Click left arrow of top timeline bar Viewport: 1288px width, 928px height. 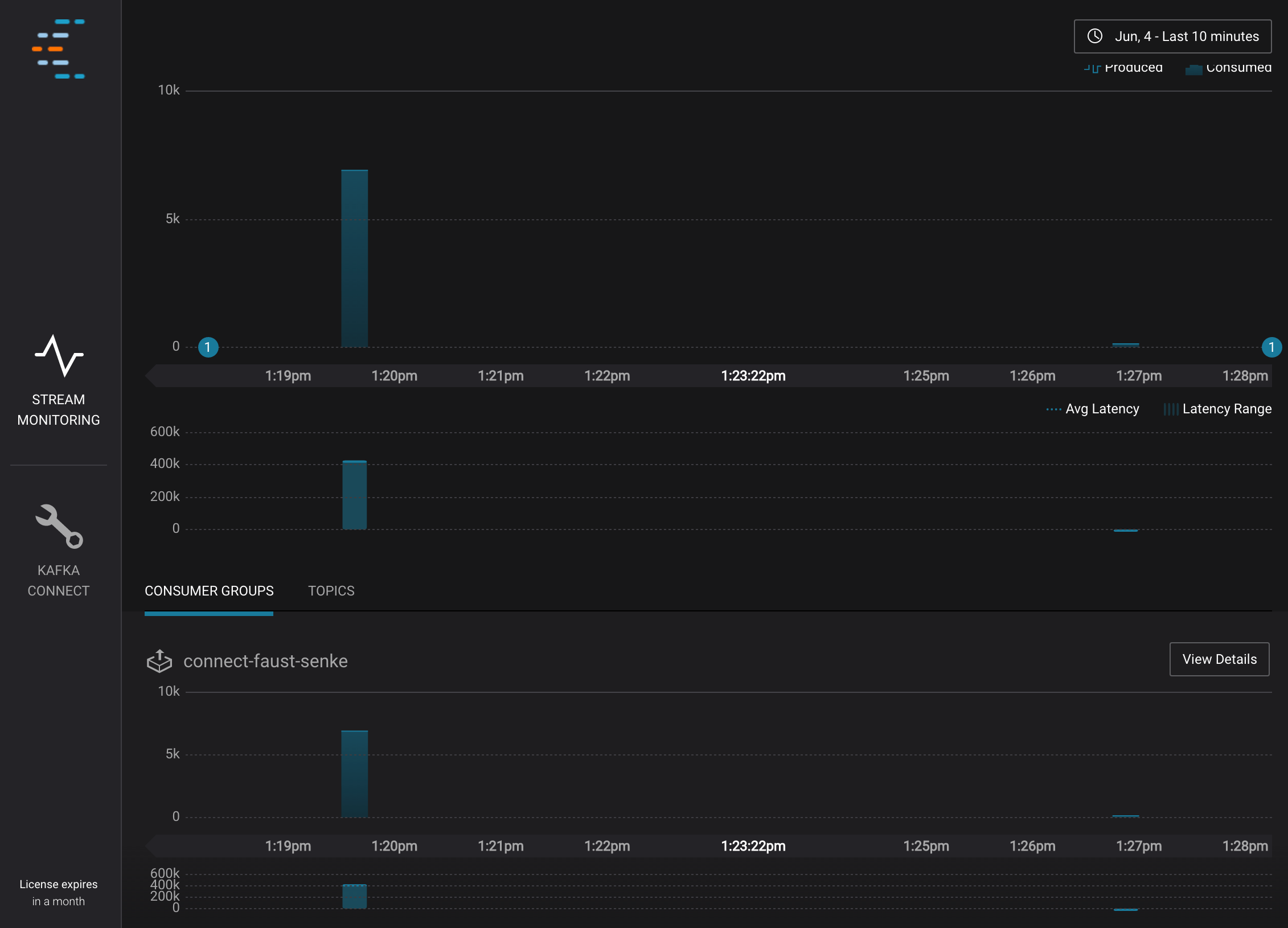pos(151,376)
